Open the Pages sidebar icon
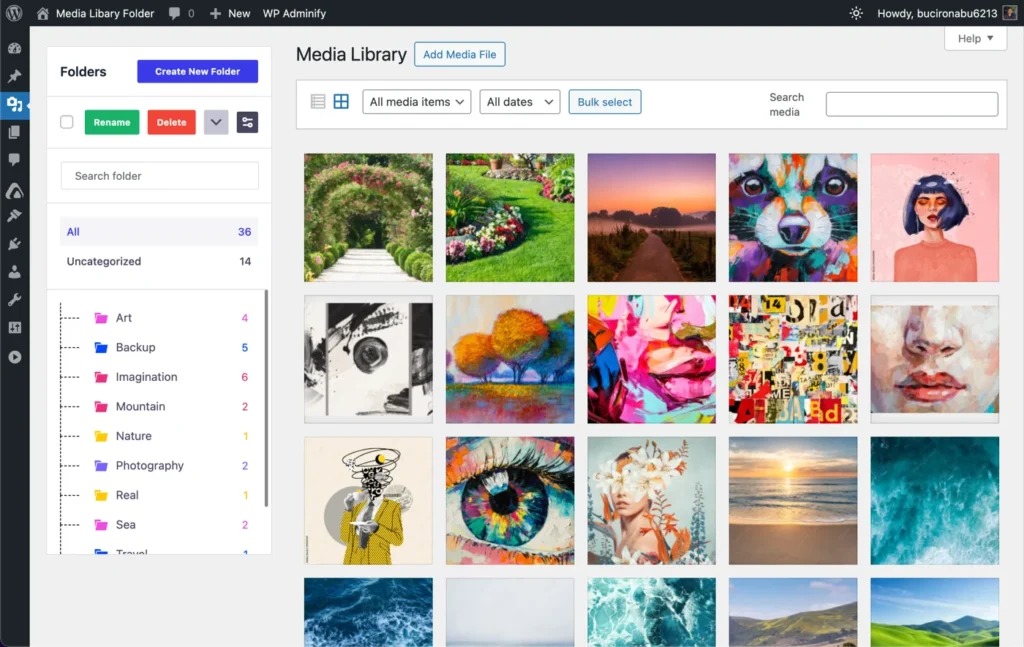1024x647 pixels. point(14,132)
